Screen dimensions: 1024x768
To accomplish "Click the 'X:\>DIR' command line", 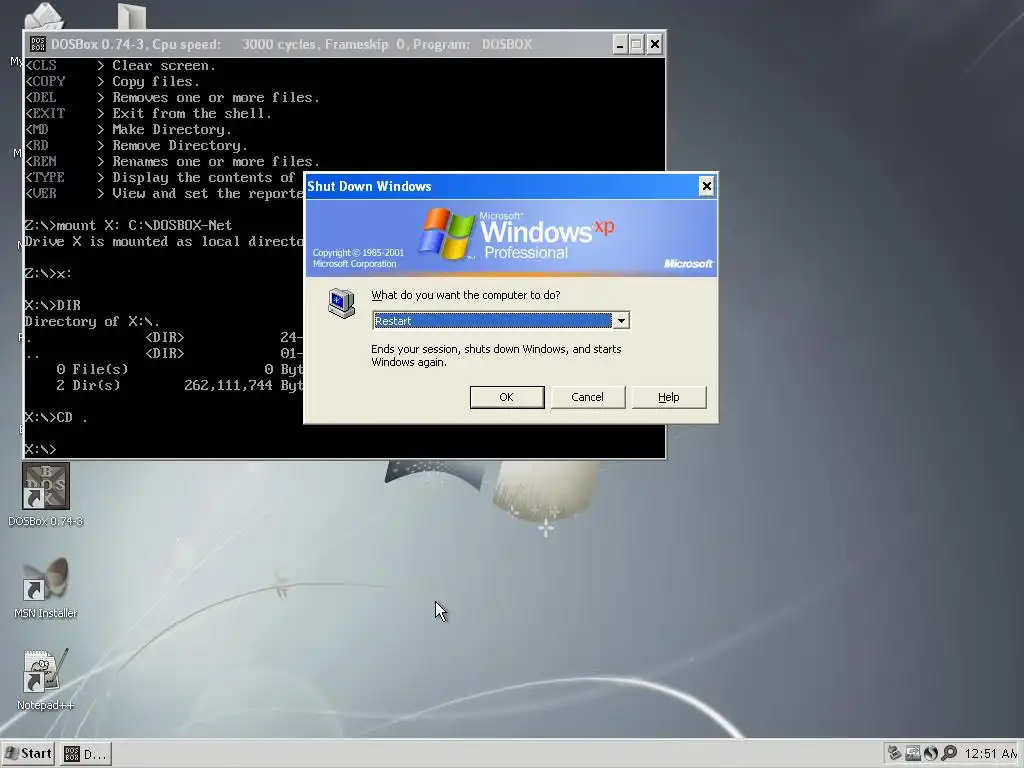I will pyautogui.click(x=52, y=305).
